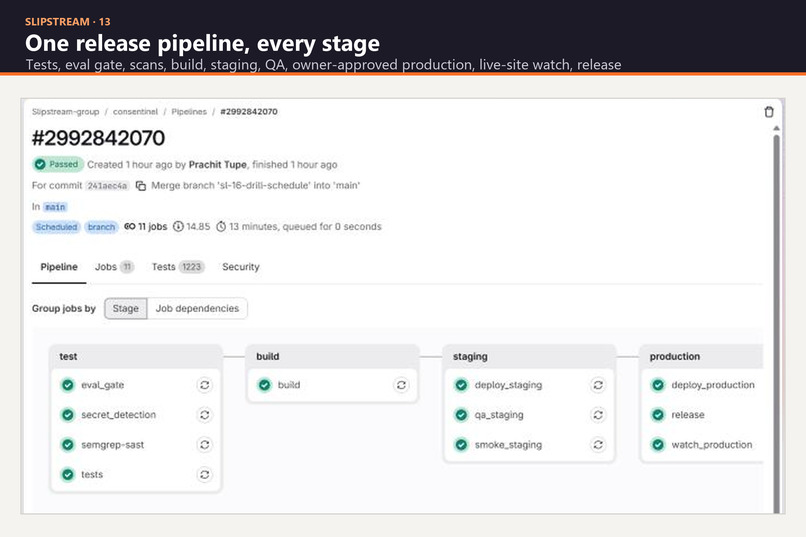Screen dimensions: 806x537
Task: Click eval_gate passed status icon
Action: [68, 385]
